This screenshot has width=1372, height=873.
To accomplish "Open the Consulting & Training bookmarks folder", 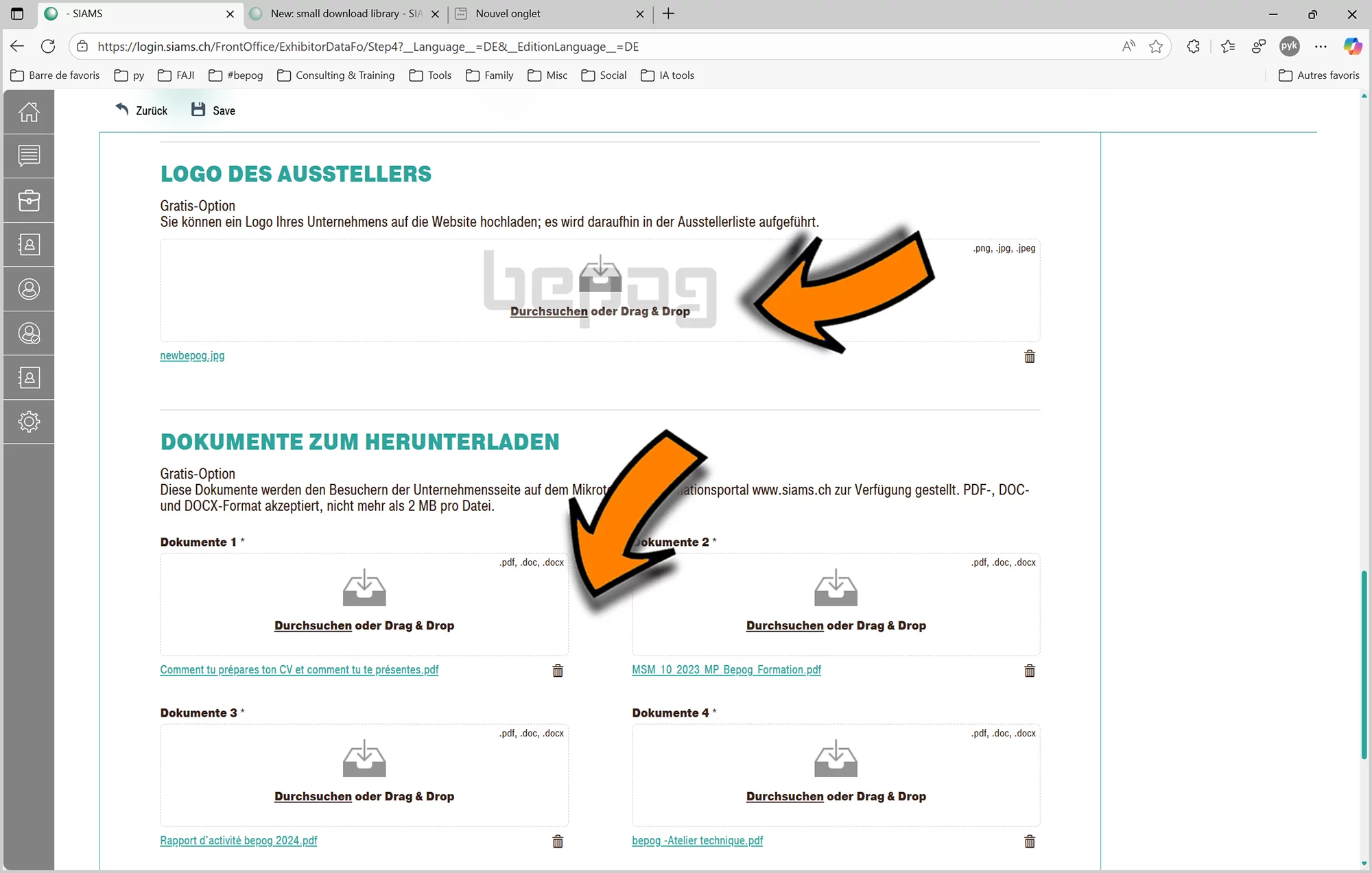I will pos(336,75).
